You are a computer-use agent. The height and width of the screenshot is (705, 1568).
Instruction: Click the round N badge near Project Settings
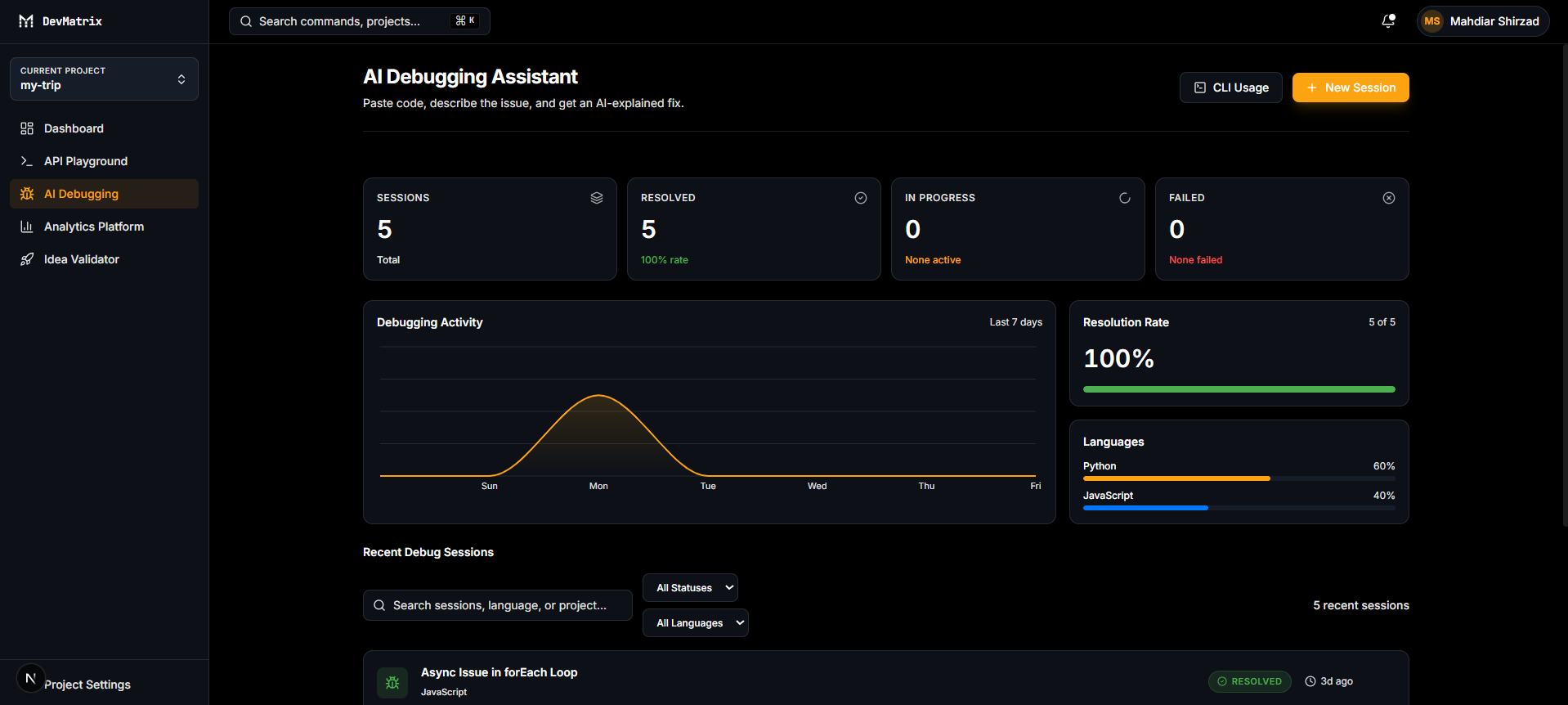point(30,678)
